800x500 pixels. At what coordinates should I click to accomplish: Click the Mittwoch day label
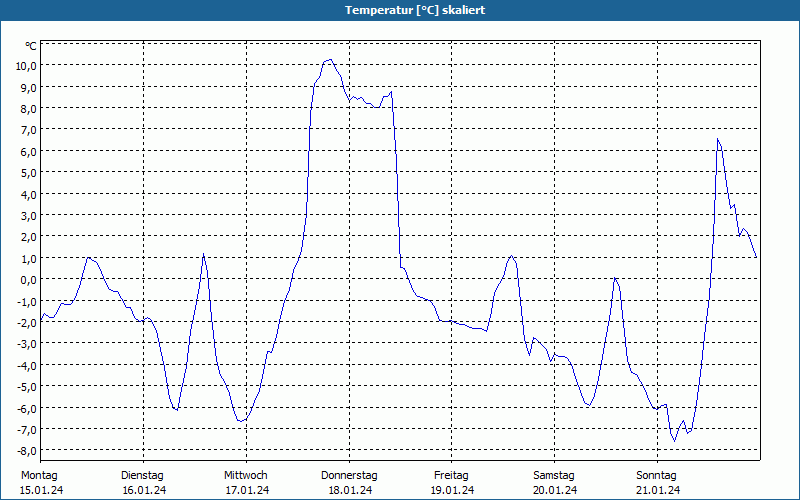pos(245,476)
